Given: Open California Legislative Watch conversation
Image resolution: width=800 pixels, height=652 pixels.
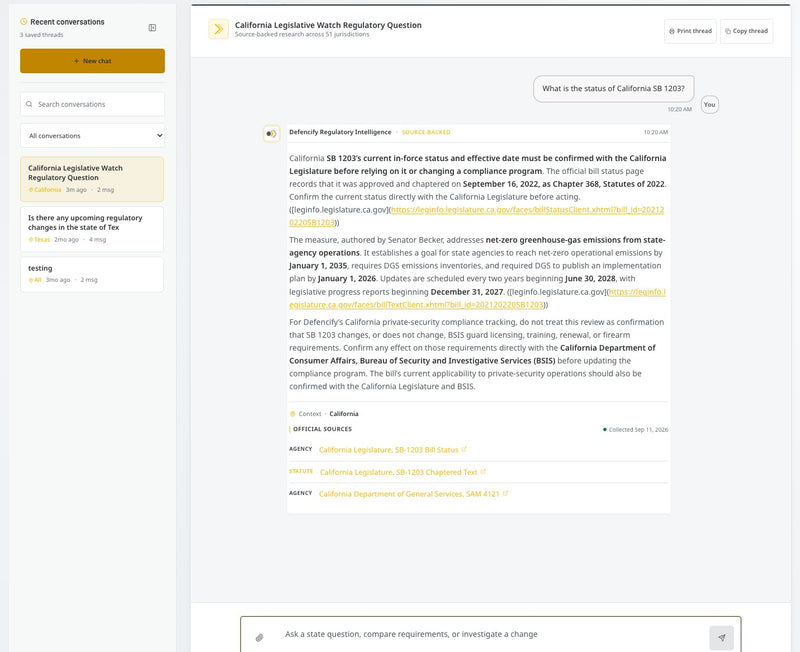Looking at the screenshot, I should 92,179.
